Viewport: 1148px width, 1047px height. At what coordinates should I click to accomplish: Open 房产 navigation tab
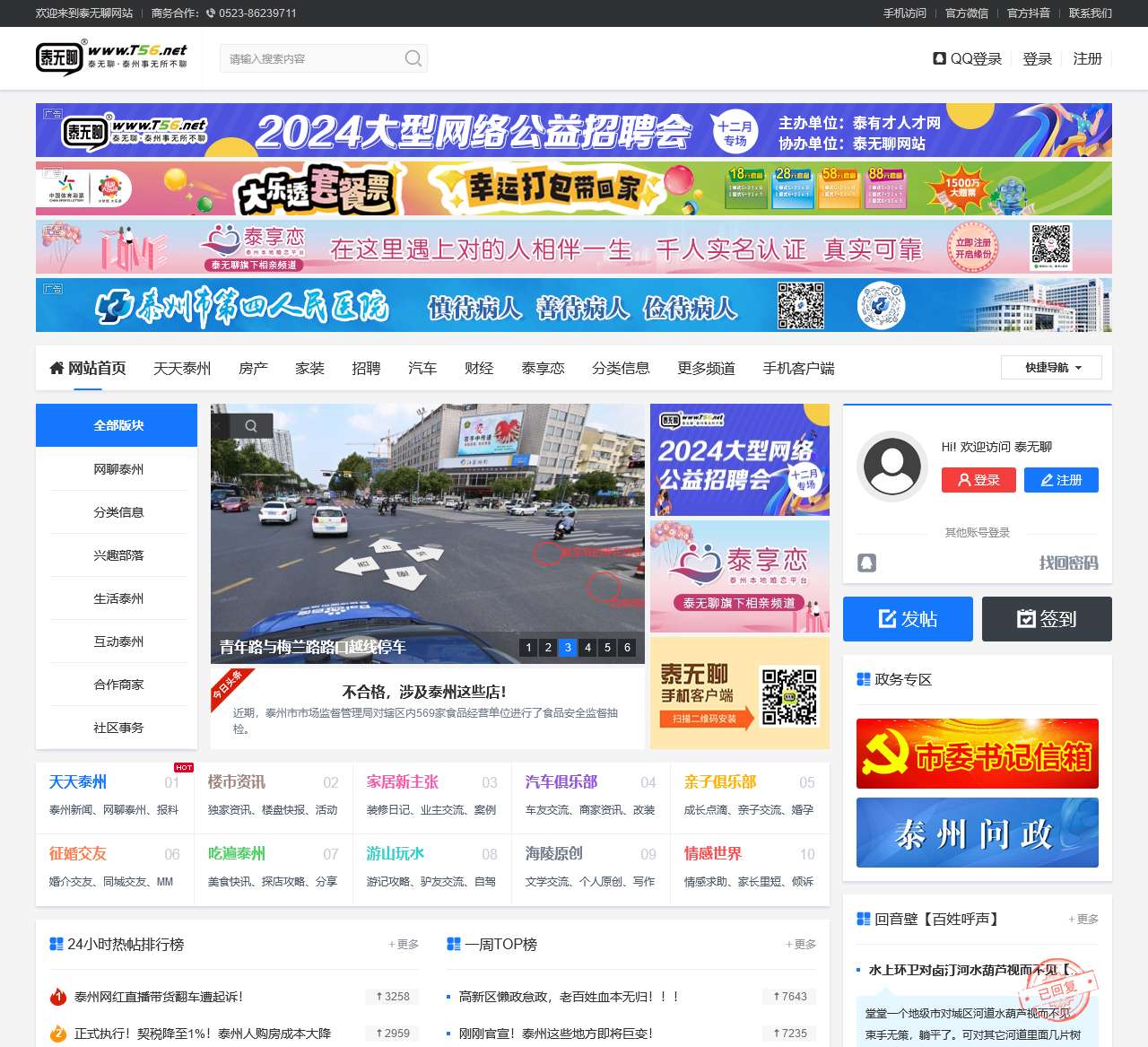pos(253,368)
